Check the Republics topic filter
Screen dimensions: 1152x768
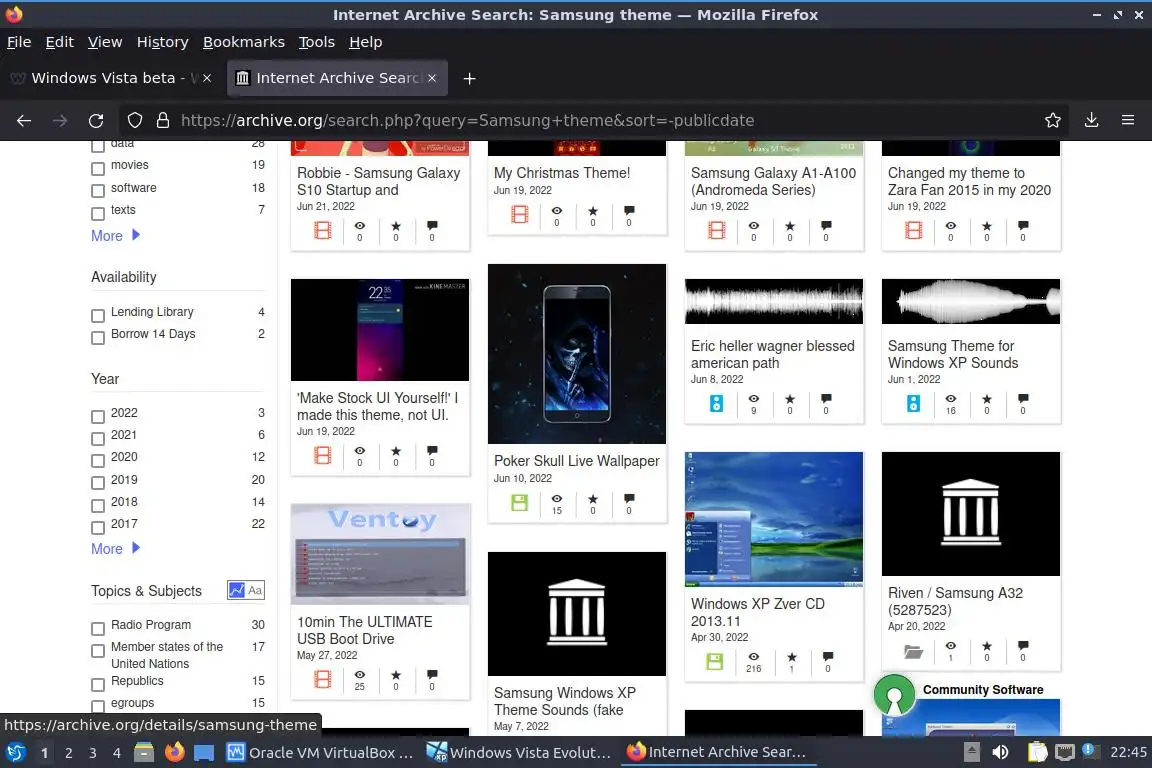[x=98, y=685]
